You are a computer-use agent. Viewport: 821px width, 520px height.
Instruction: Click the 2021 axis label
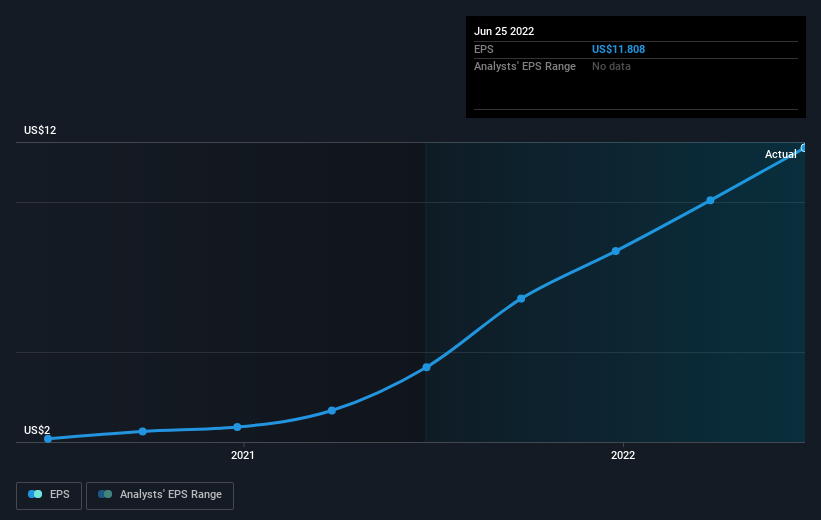[242, 456]
